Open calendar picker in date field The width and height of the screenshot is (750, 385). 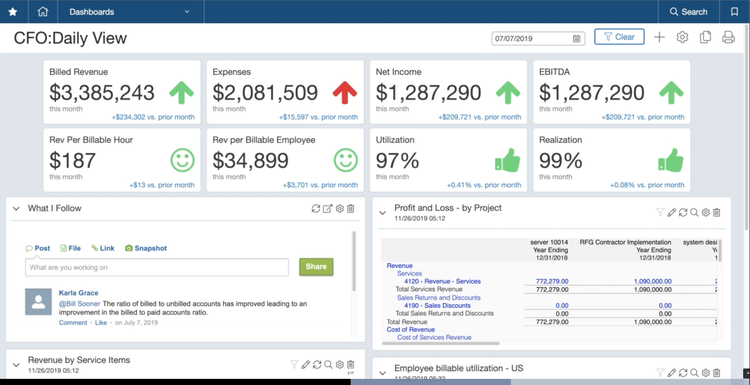click(577, 39)
